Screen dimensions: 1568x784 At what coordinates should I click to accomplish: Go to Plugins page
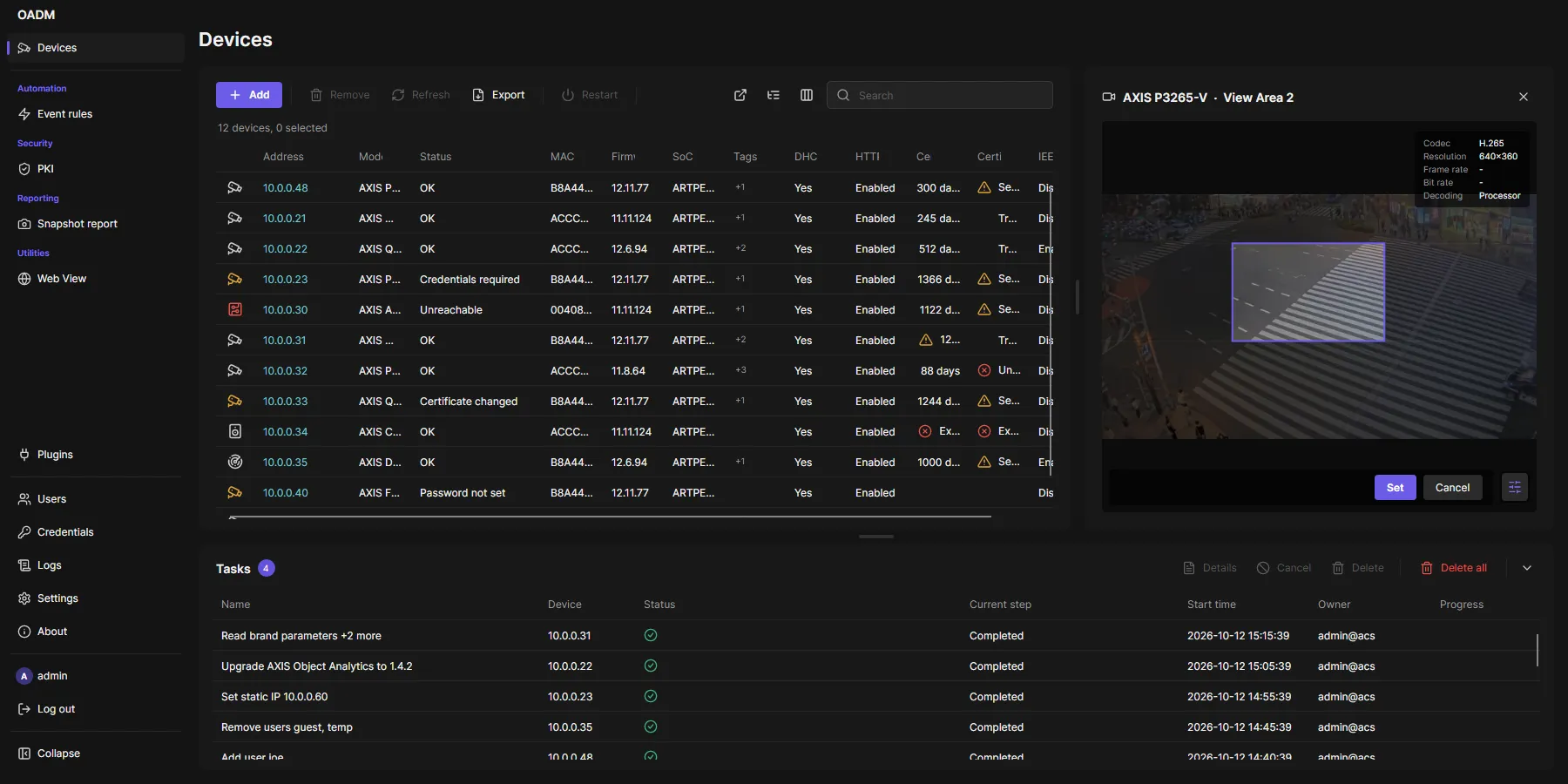pos(96,455)
